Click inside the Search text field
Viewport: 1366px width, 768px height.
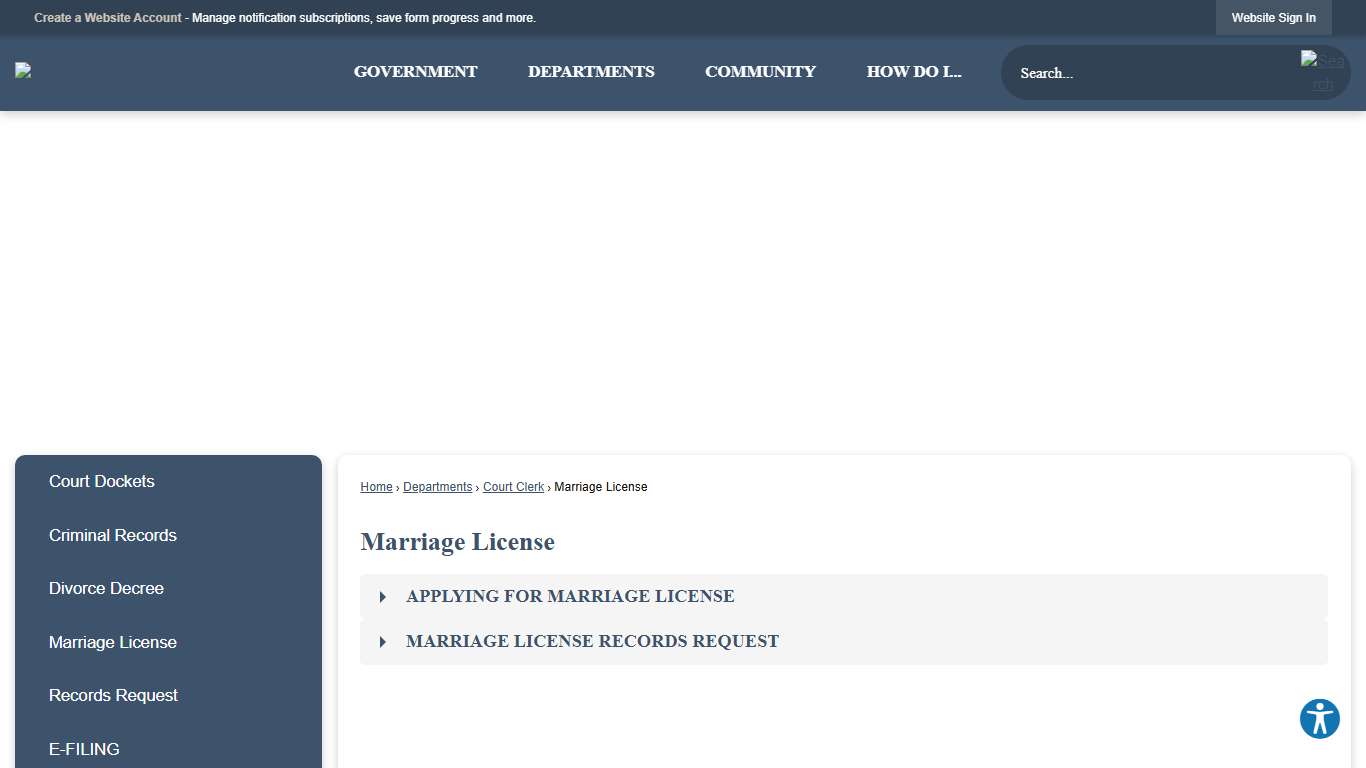[1120, 72]
